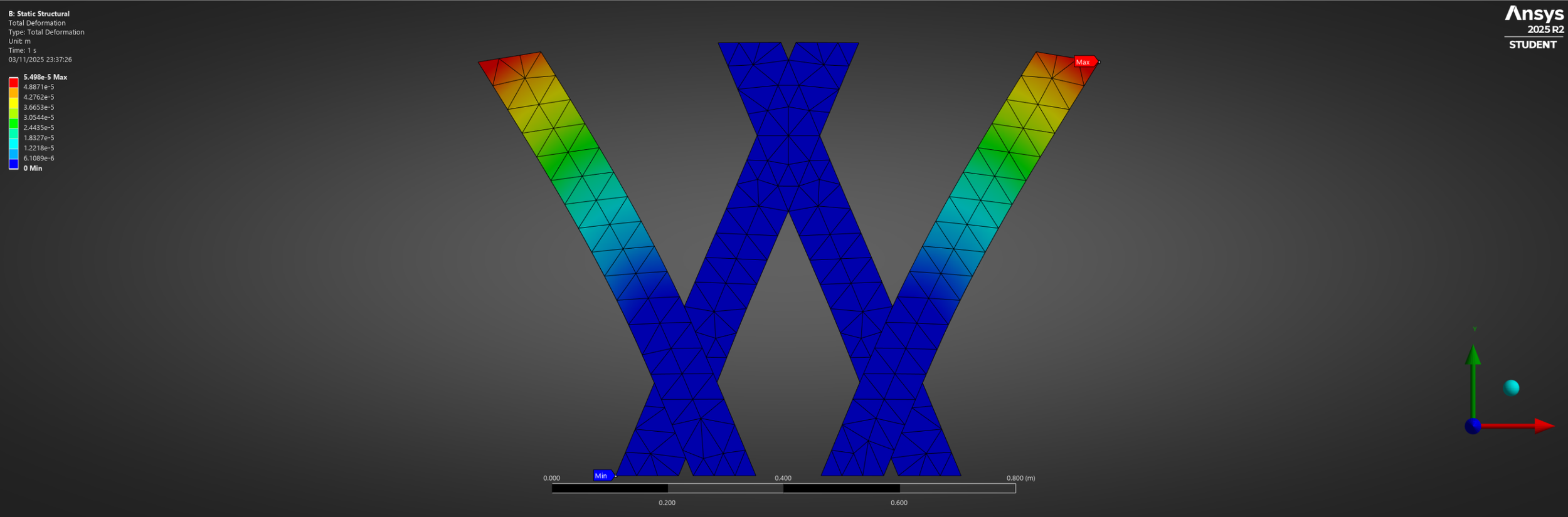Click the '0.400' ruler label

tap(783, 478)
